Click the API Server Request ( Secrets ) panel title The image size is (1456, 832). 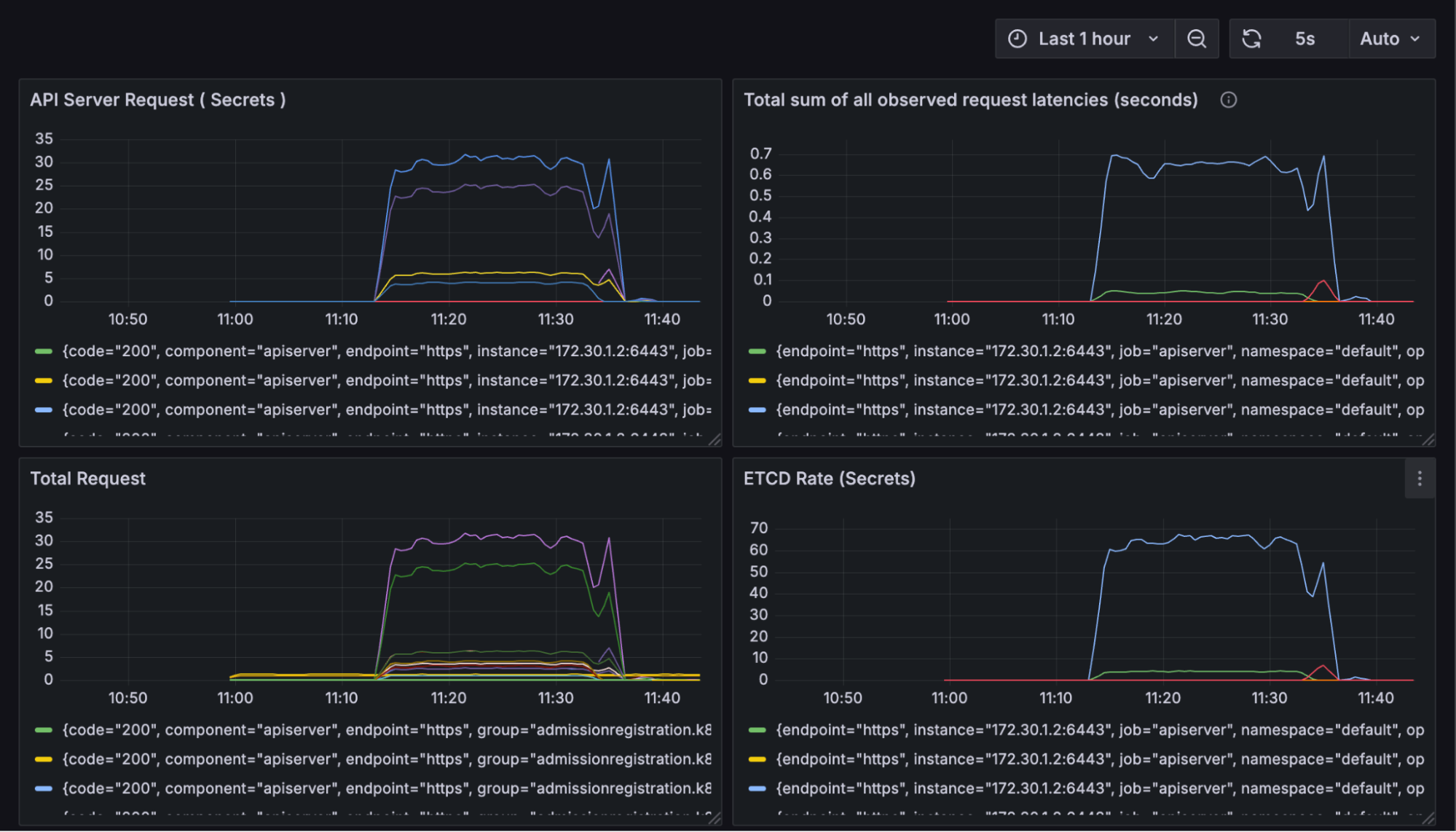(x=157, y=100)
